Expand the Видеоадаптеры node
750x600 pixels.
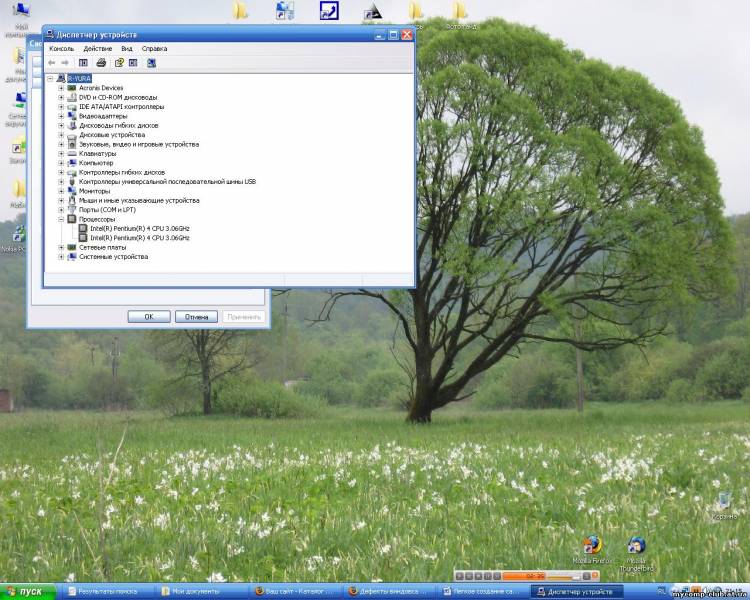[x=61, y=116]
